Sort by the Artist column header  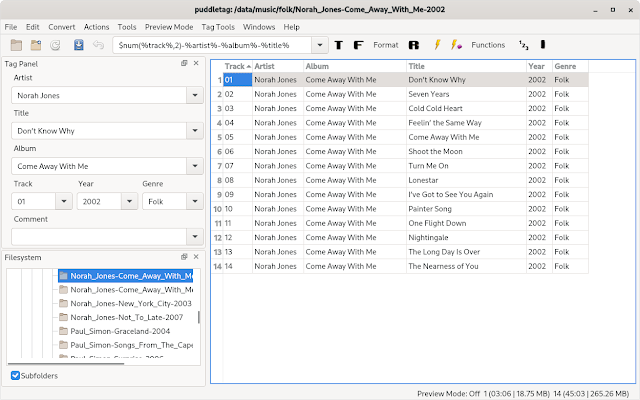pyautogui.click(x=278, y=66)
